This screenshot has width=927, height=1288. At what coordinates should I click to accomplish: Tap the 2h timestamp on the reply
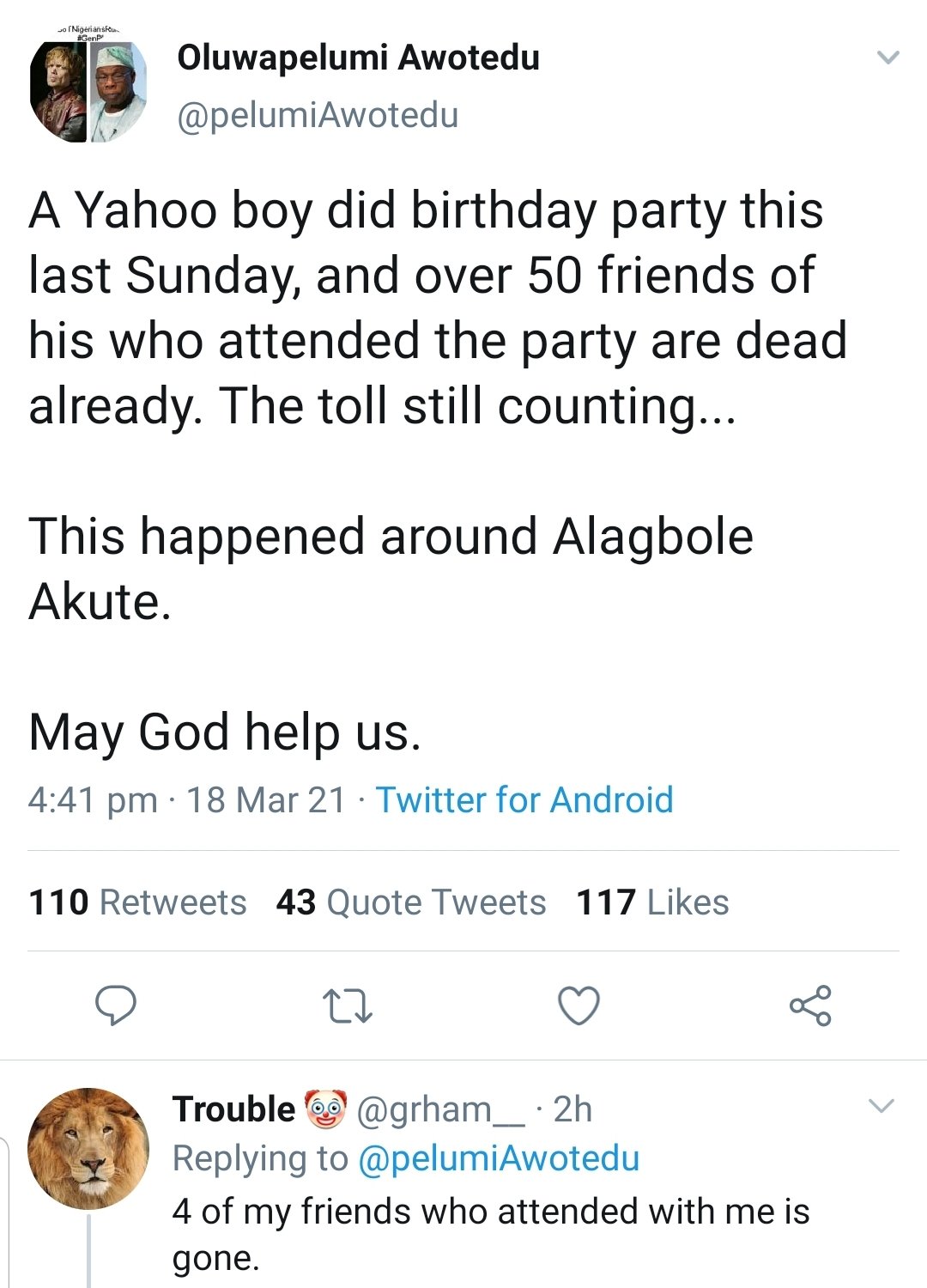point(573,1109)
